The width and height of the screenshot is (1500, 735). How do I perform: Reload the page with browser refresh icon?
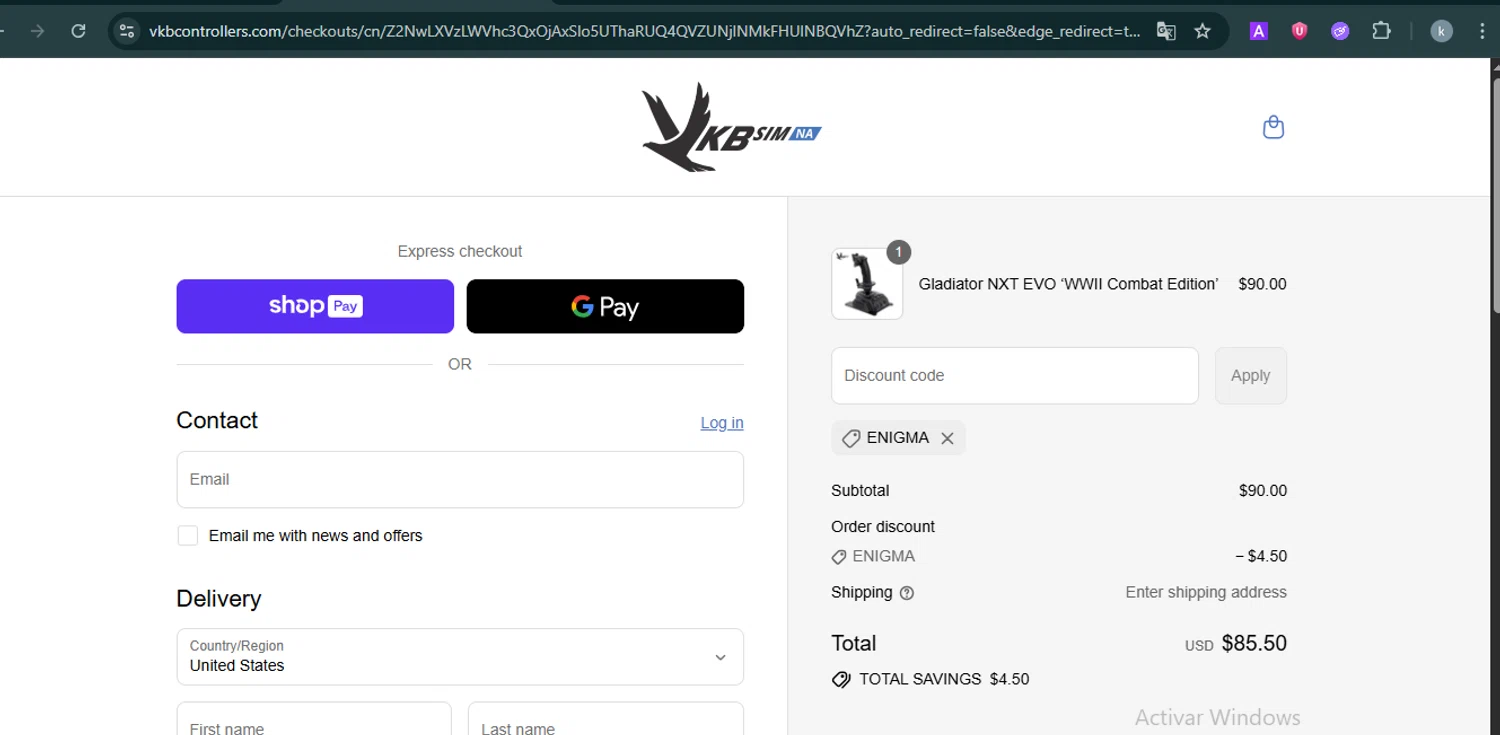[78, 31]
